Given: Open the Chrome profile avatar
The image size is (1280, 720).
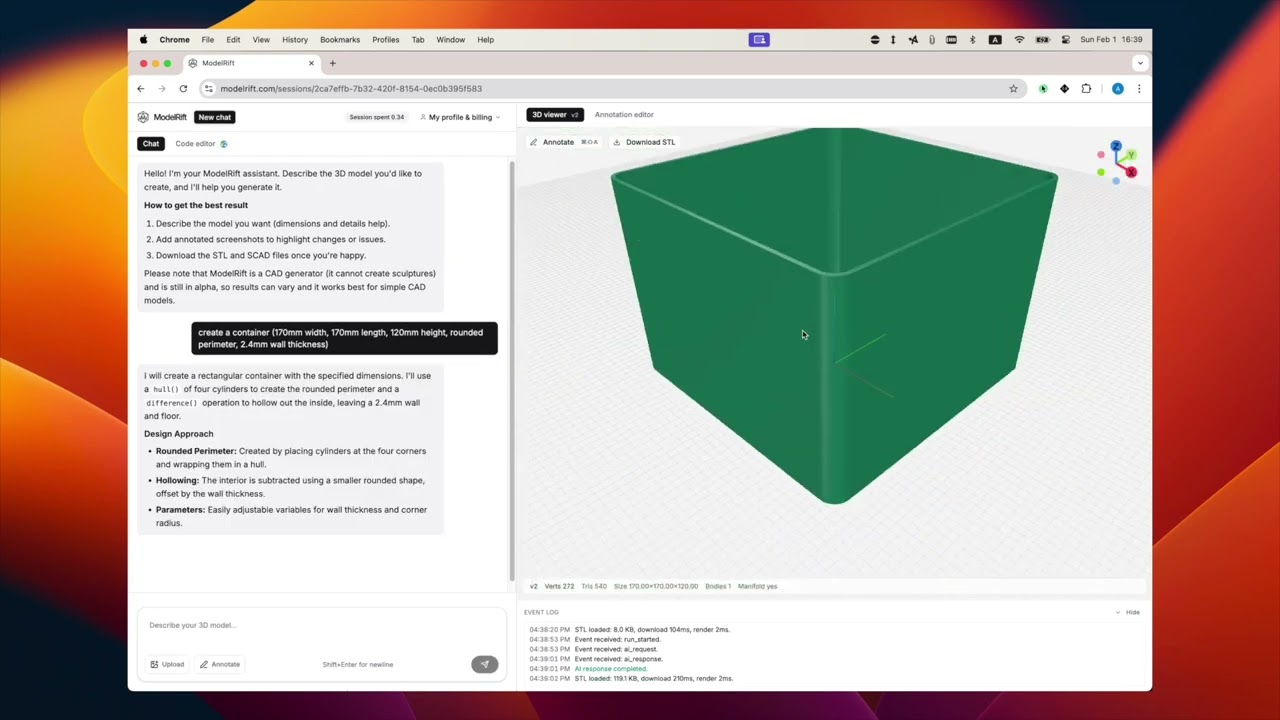Looking at the screenshot, I should pos(1117,89).
